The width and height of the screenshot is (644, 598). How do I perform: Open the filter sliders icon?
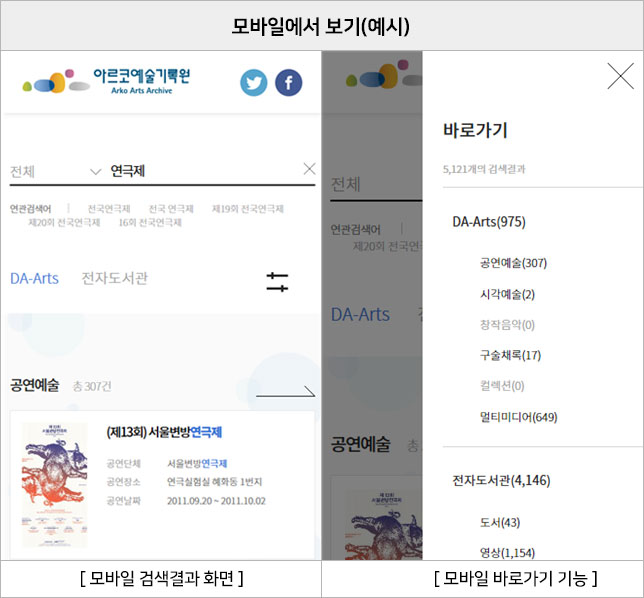(x=277, y=282)
